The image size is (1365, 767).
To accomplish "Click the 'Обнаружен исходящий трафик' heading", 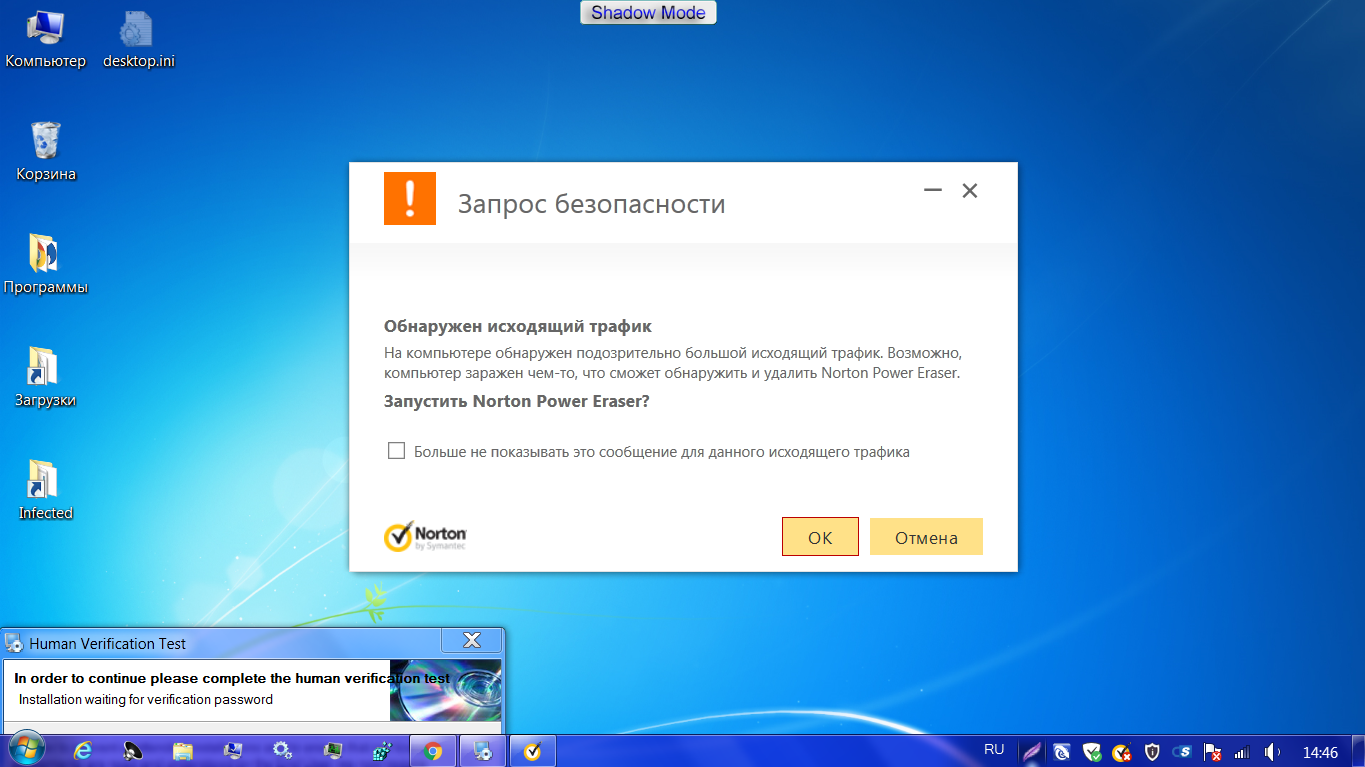I will [x=518, y=327].
